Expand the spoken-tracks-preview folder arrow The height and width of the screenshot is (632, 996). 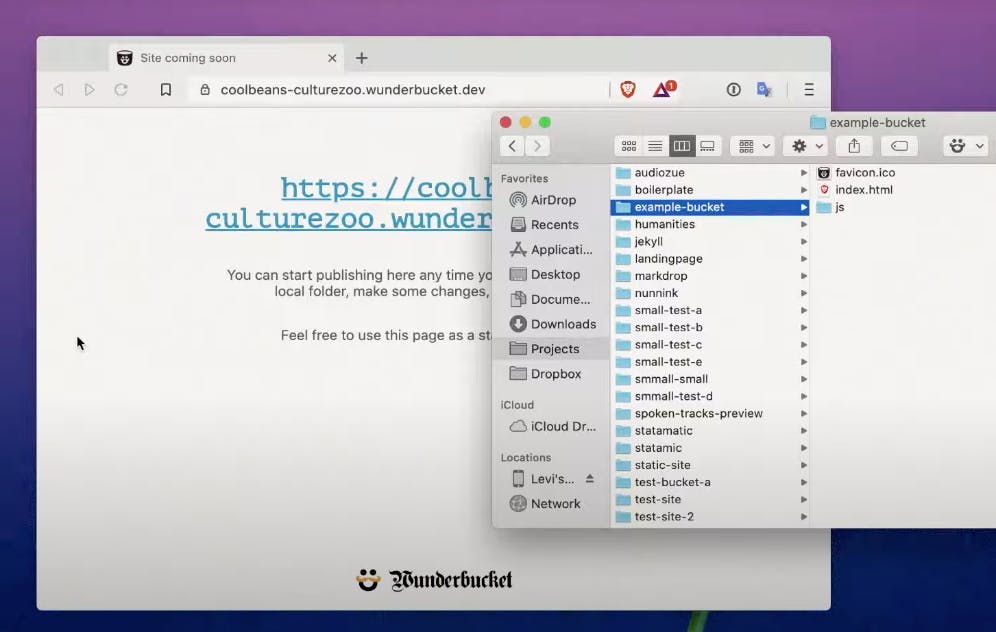(x=804, y=413)
